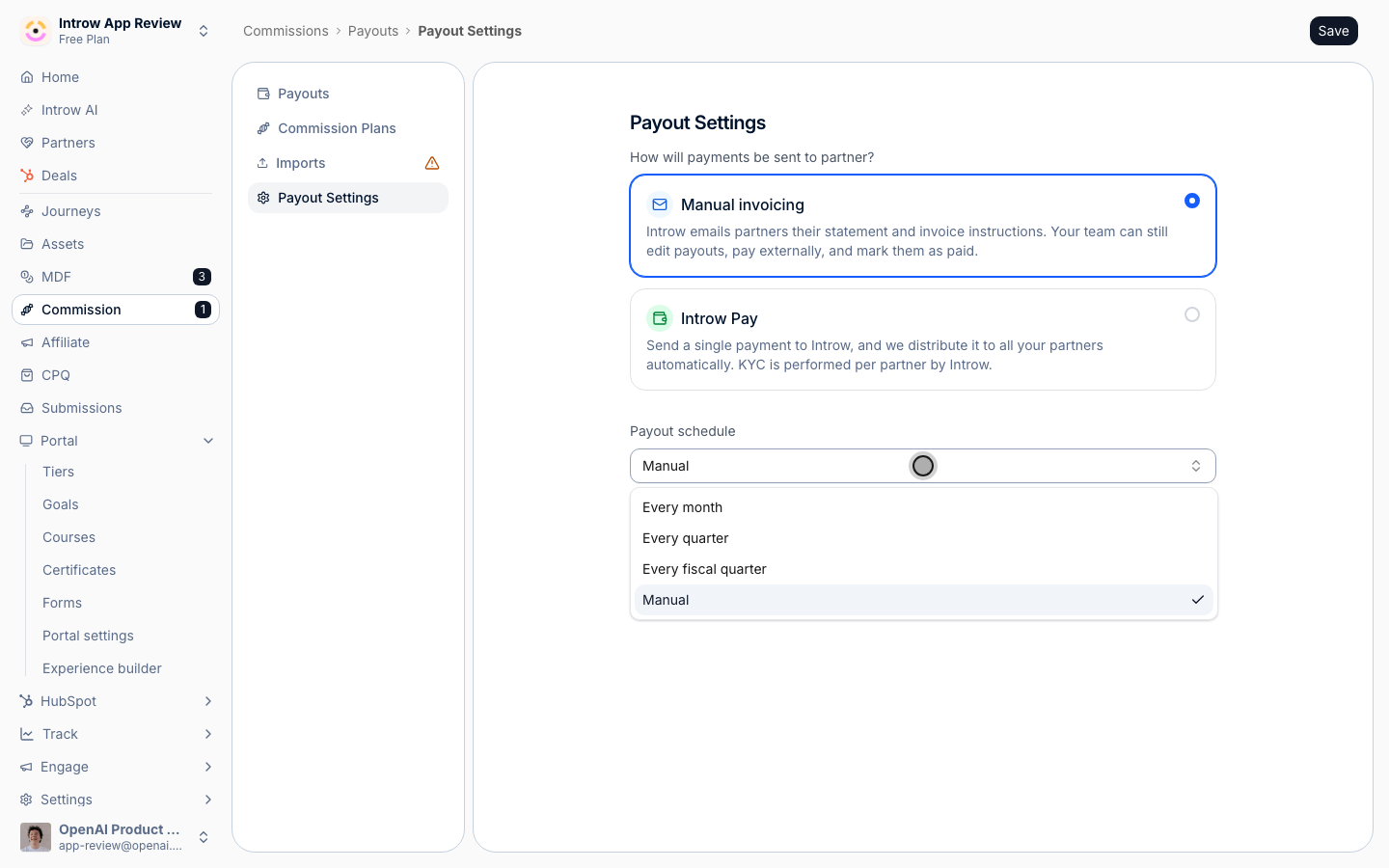Click the Imports warning triangle icon
Screen dimensions: 1389x868
pyautogui.click(x=432, y=163)
